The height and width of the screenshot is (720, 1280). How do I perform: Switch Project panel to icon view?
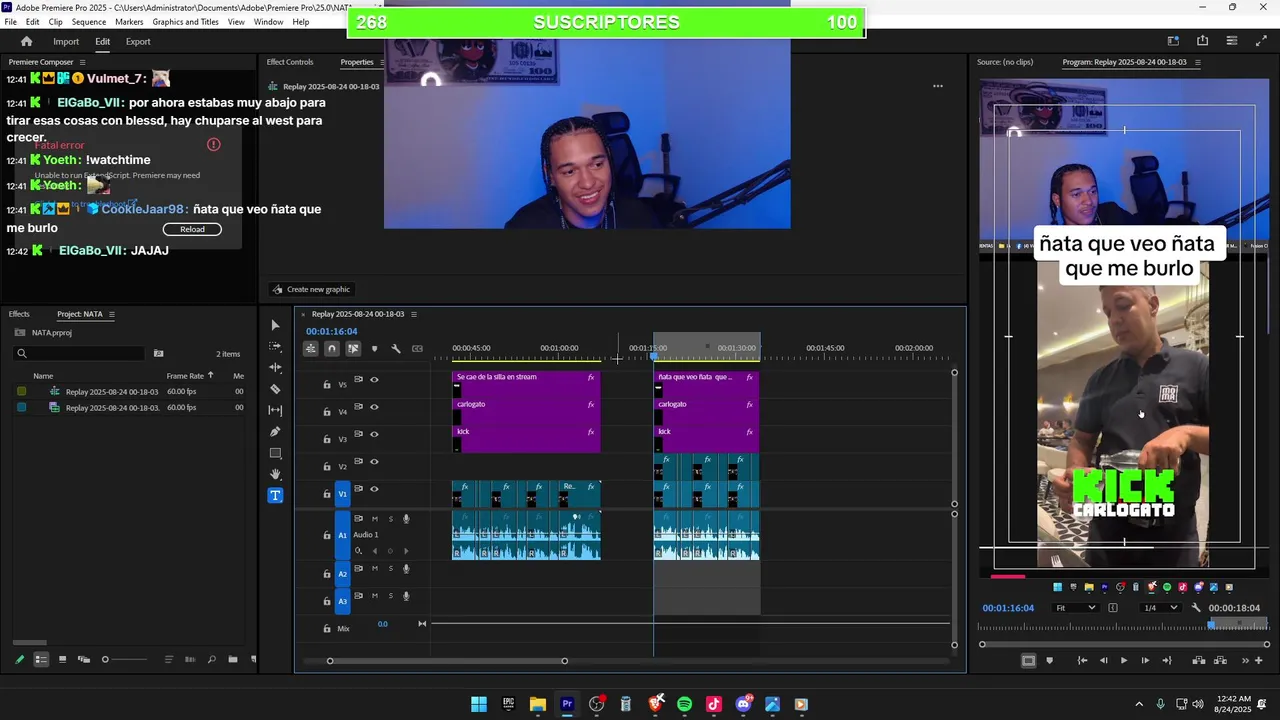point(62,659)
